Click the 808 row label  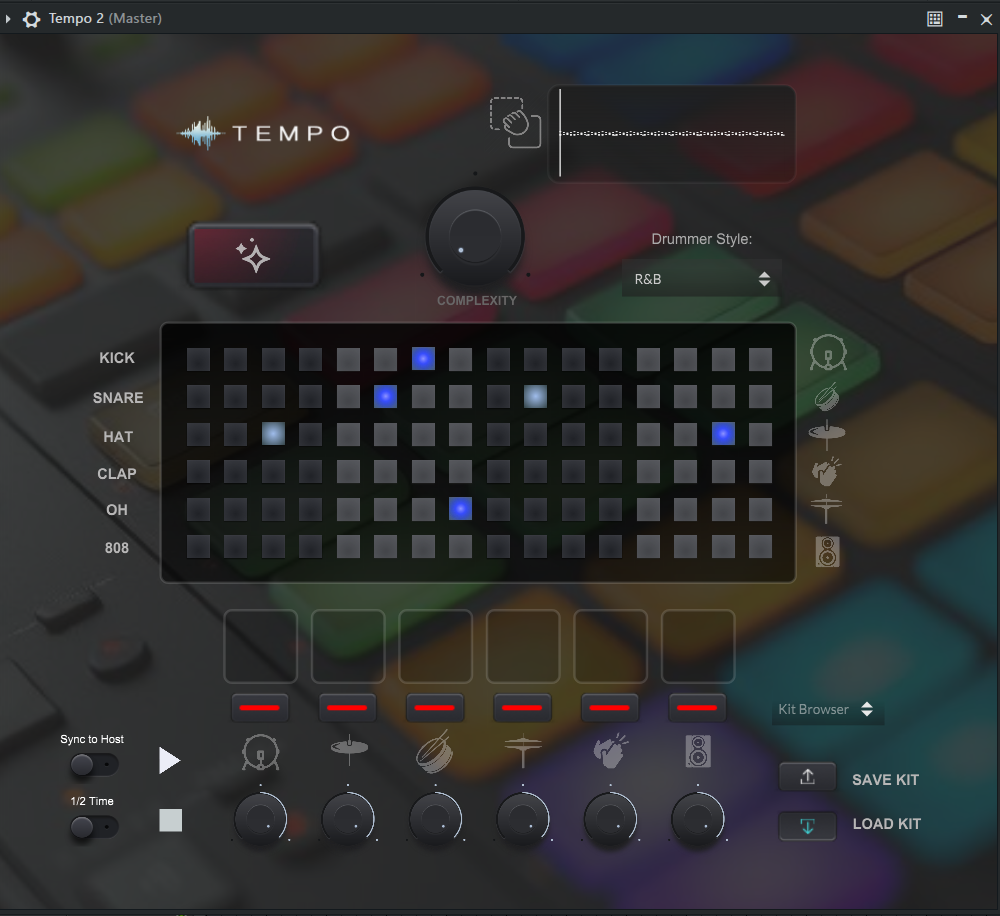click(x=117, y=548)
